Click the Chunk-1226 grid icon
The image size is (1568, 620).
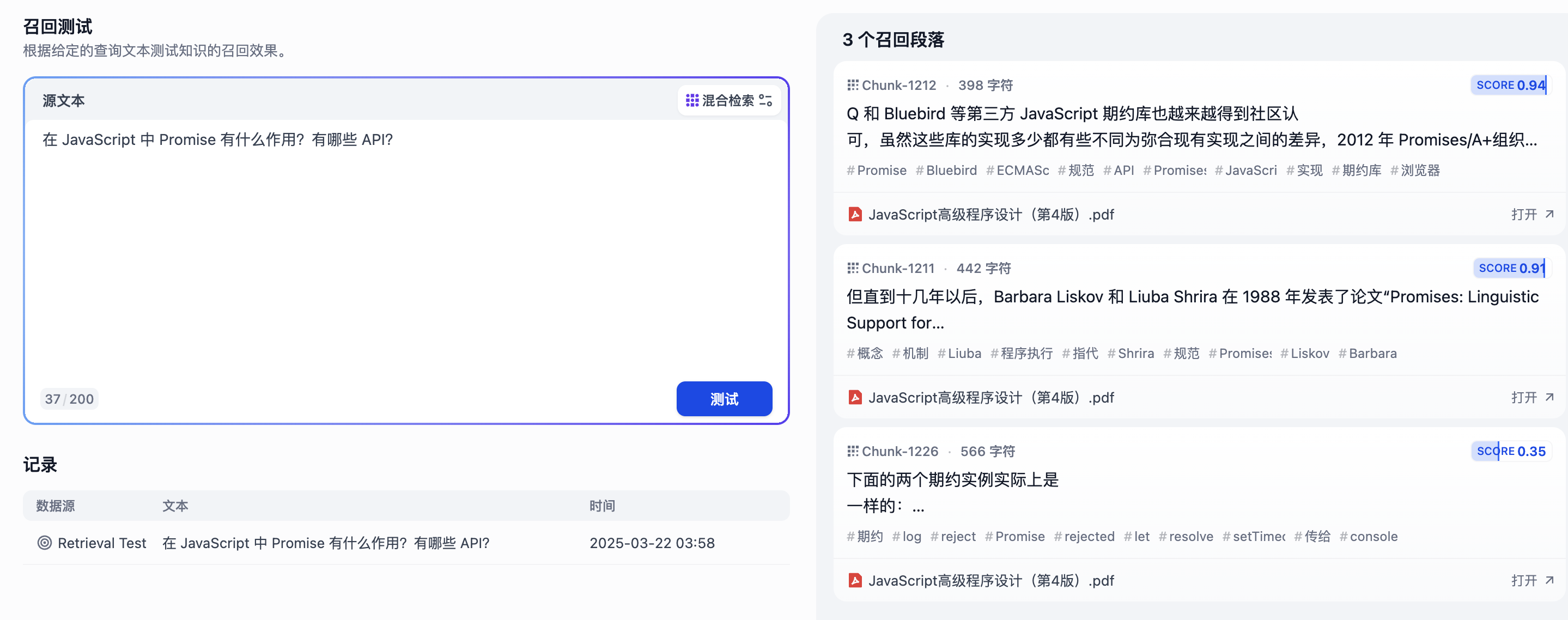click(852, 452)
